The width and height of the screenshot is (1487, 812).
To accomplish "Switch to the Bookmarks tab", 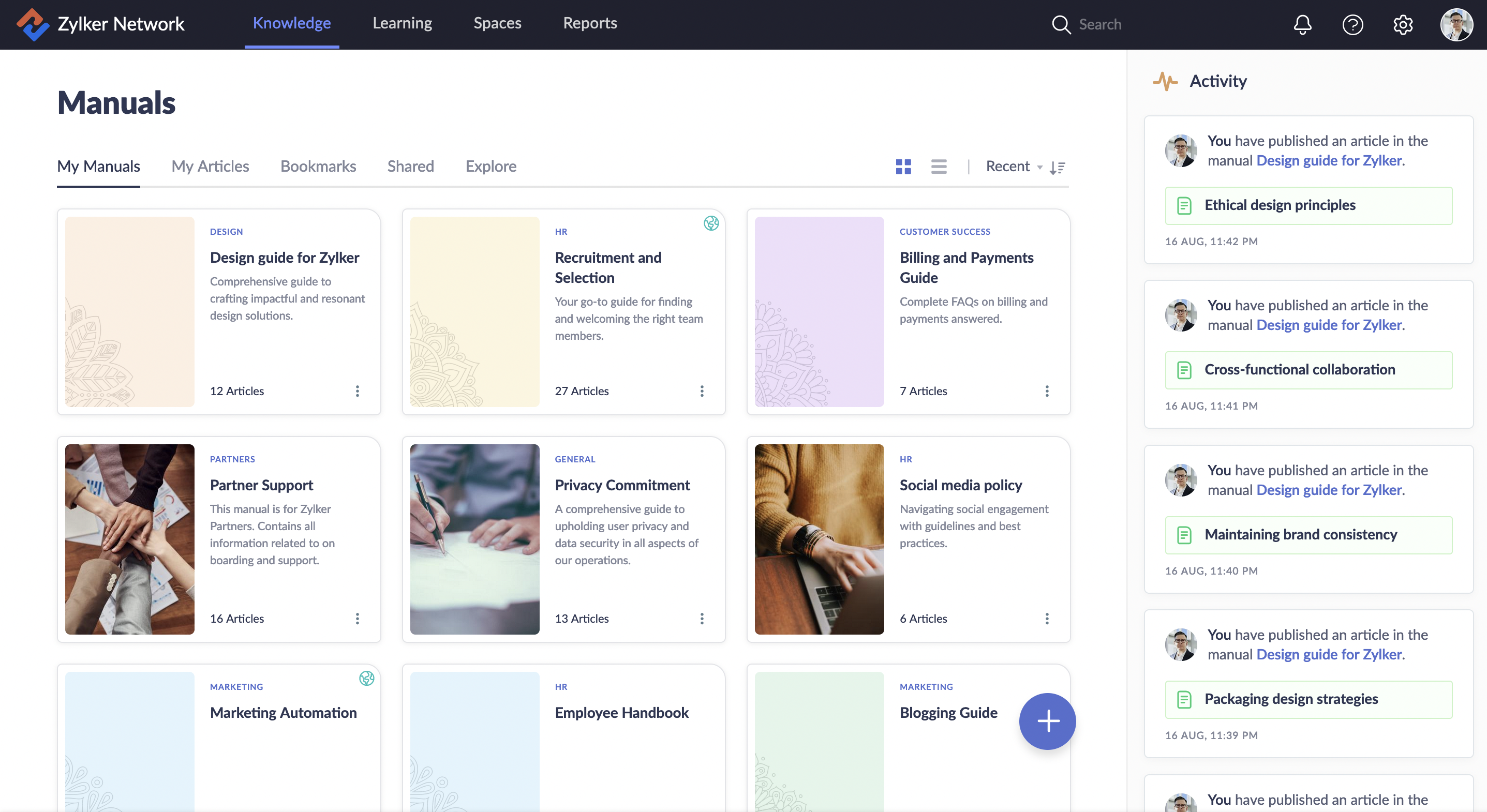I will (318, 166).
